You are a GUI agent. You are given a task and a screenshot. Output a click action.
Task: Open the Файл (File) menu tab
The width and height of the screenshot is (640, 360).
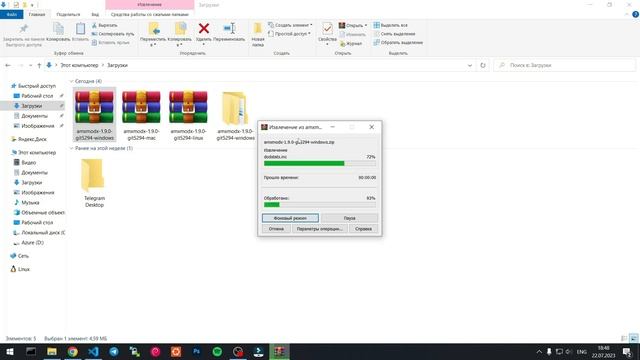(x=11, y=14)
